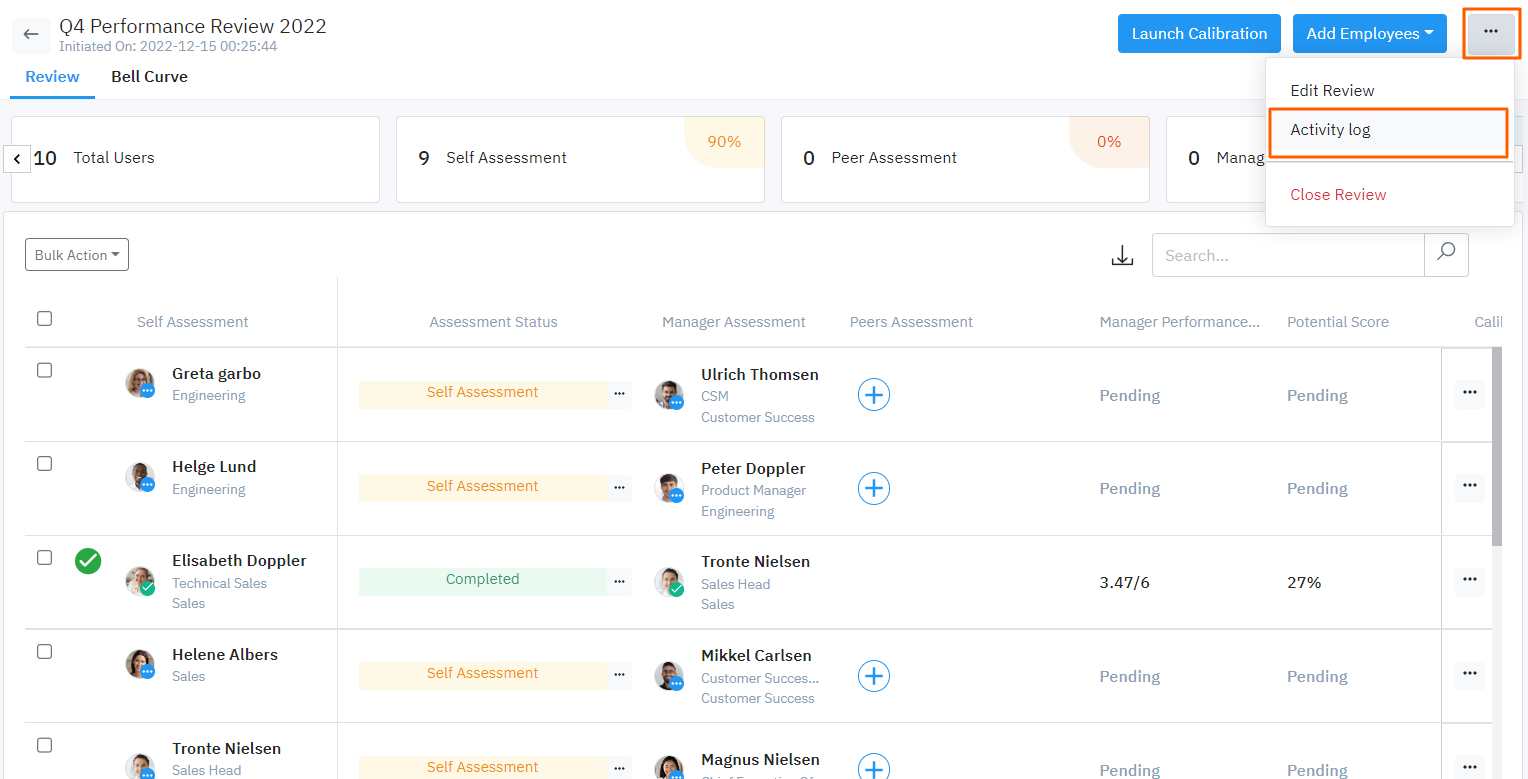Screen dimensions: 1528x779
Task: Choose Close Review in the dropdown menu
Action: point(1338,194)
